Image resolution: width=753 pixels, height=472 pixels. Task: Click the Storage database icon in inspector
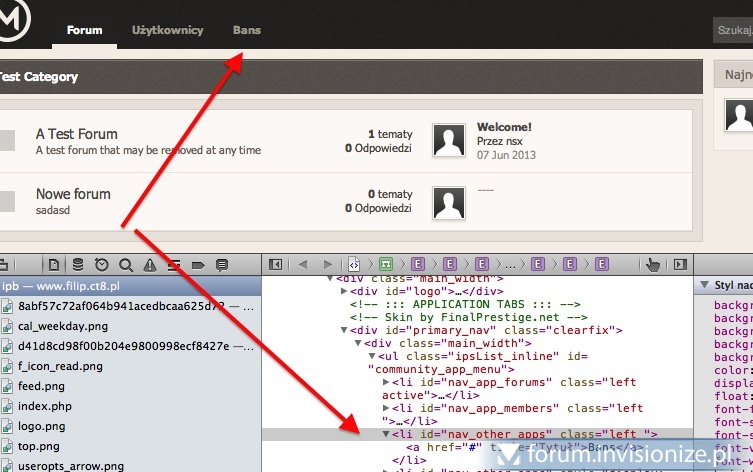(78, 265)
